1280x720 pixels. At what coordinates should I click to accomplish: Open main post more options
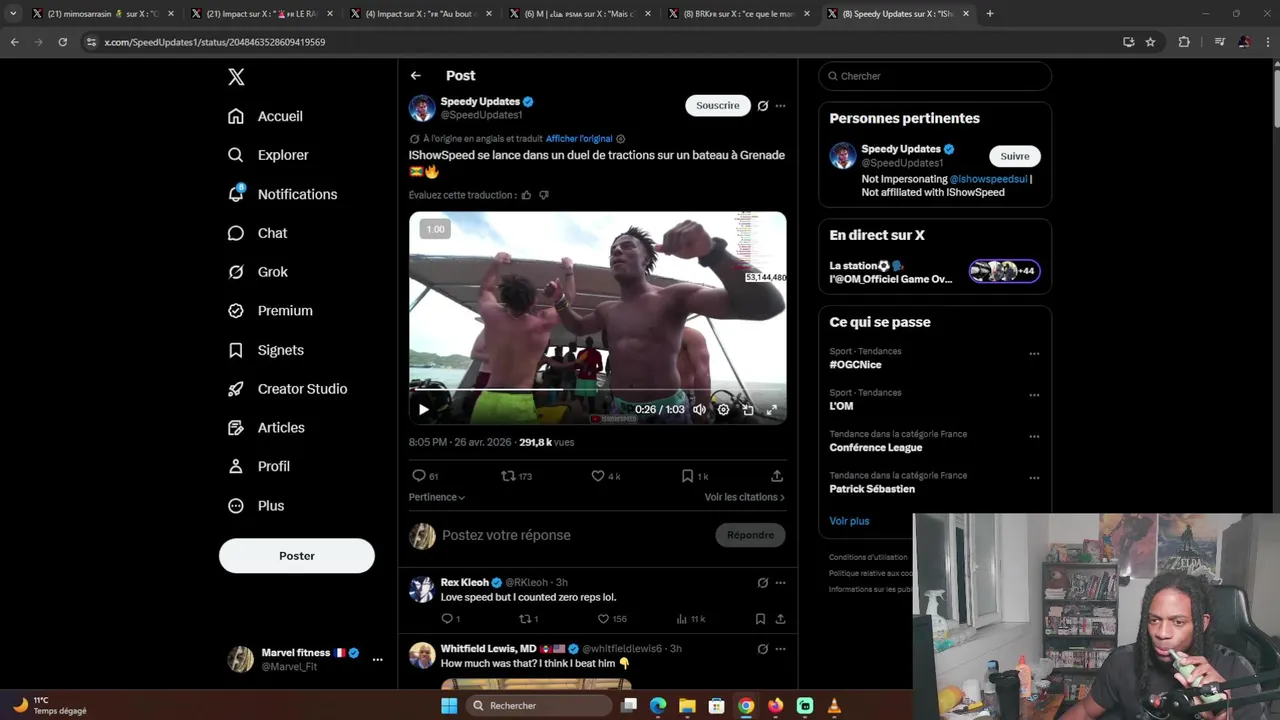click(780, 106)
